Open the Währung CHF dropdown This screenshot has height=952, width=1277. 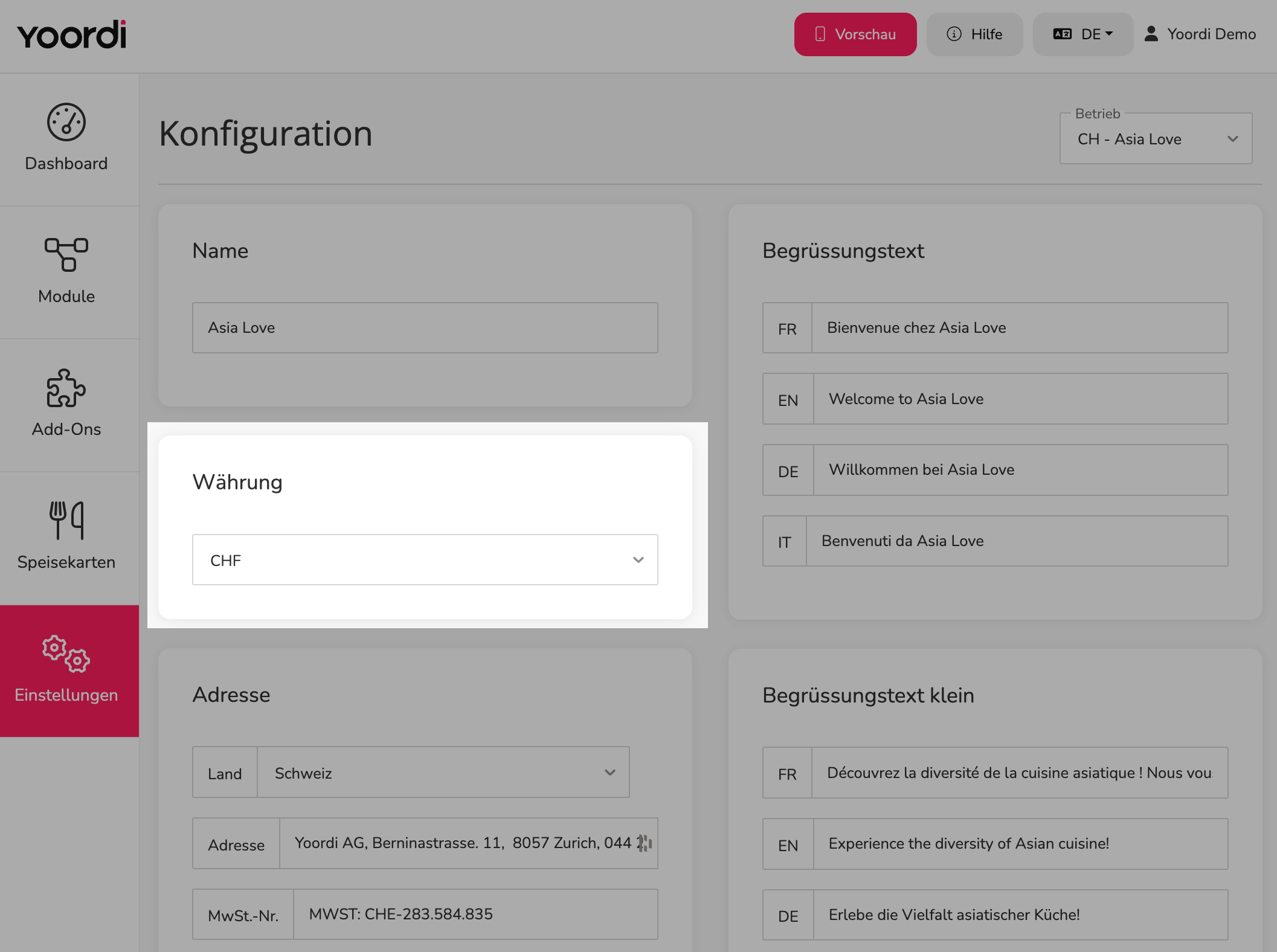point(425,560)
